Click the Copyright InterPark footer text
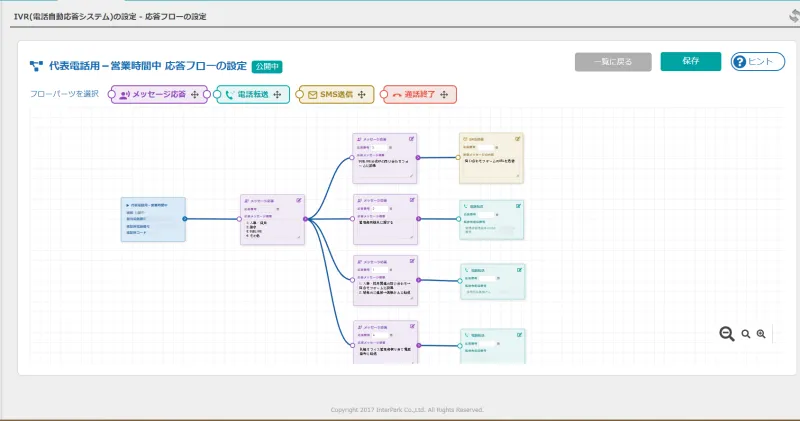Image resolution: width=800 pixels, height=421 pixels. [407, 410]
